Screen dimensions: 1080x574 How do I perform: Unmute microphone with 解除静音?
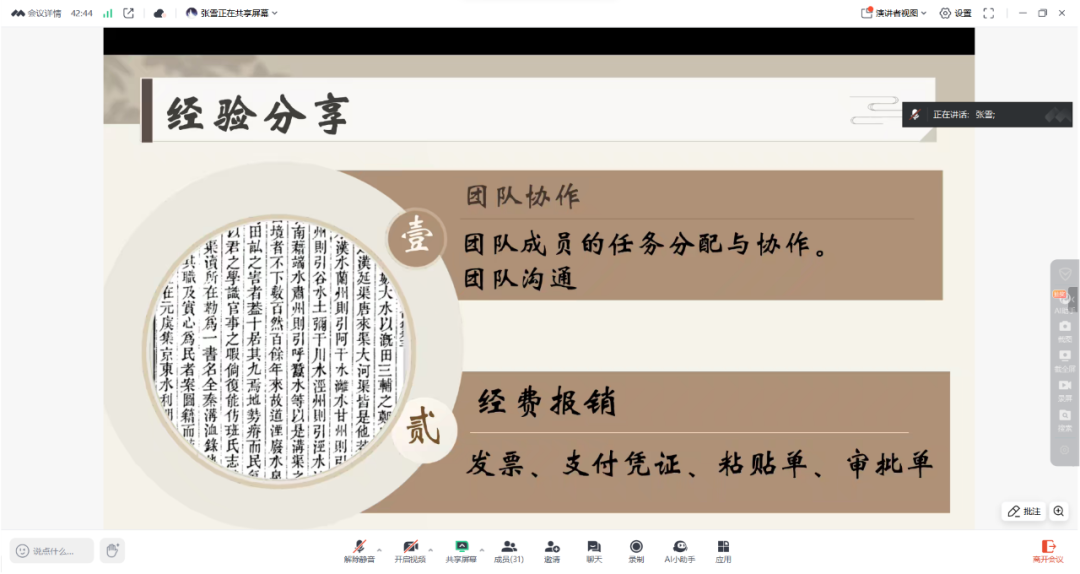pos(360,551)
